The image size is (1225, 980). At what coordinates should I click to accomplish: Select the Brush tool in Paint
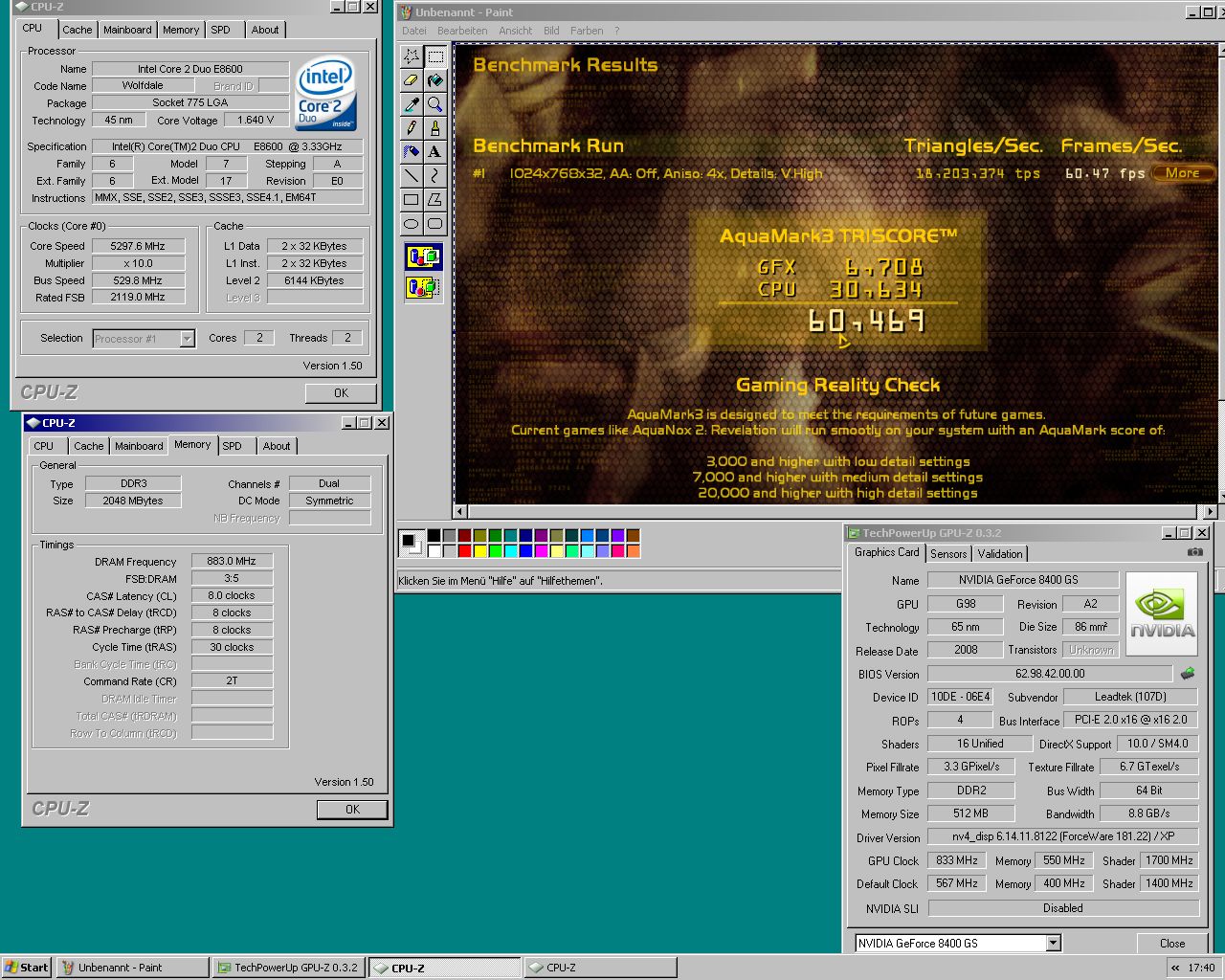point(435,128)
